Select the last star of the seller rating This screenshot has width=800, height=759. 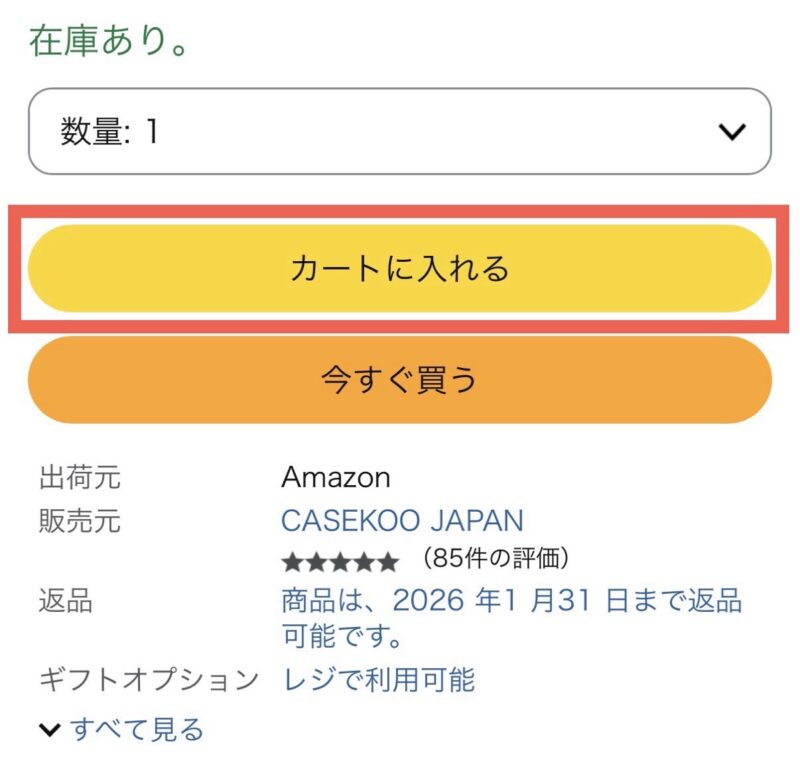(388, 561)
